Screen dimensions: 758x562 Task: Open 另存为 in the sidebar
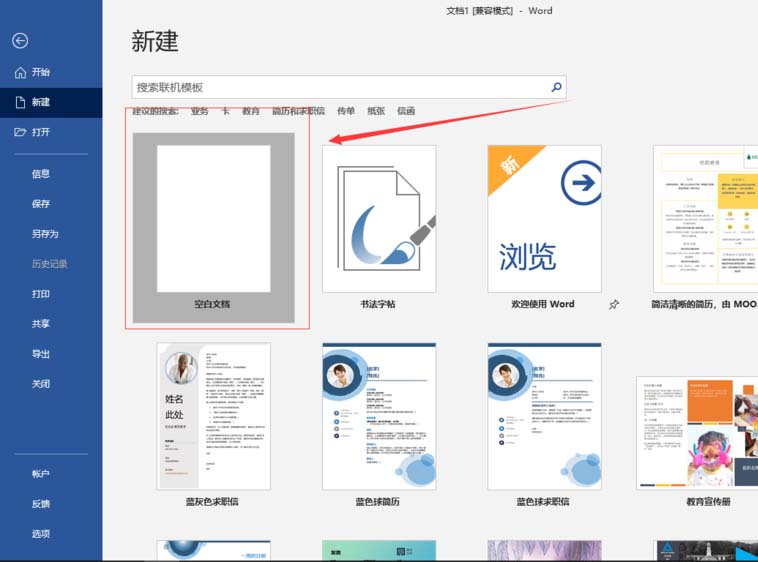45,234
